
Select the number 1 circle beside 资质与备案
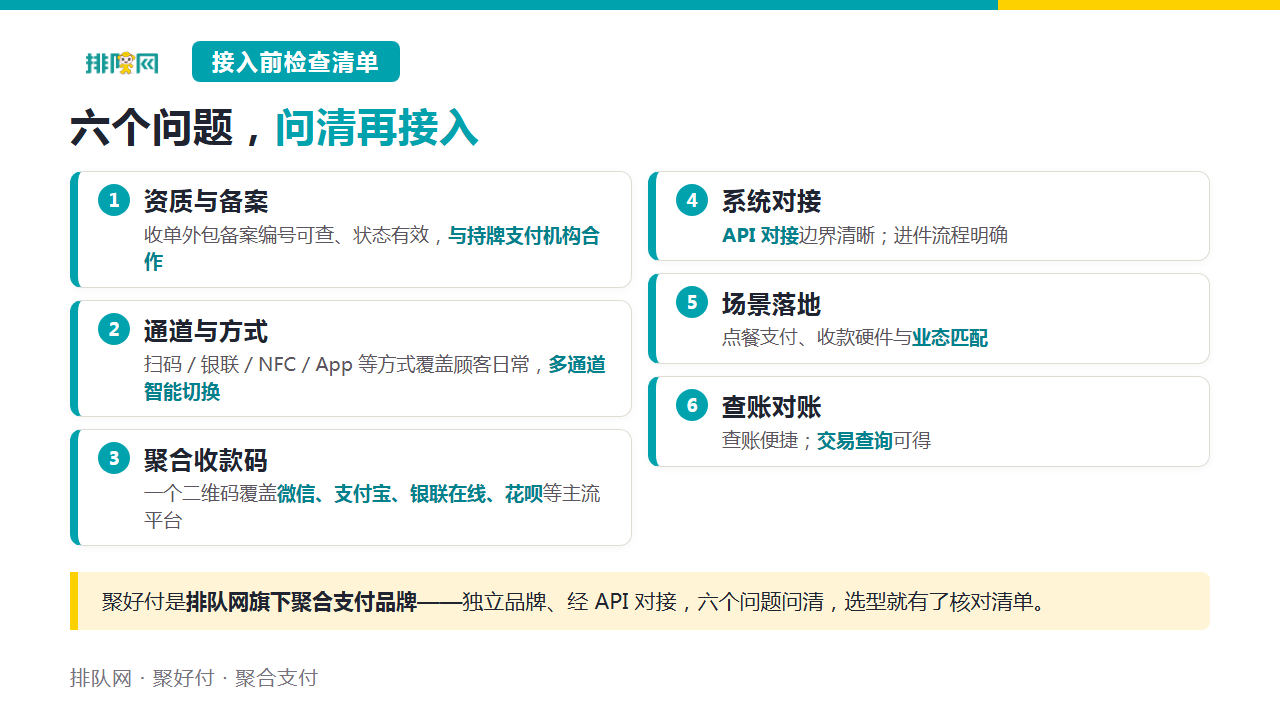tap(114, 200)
